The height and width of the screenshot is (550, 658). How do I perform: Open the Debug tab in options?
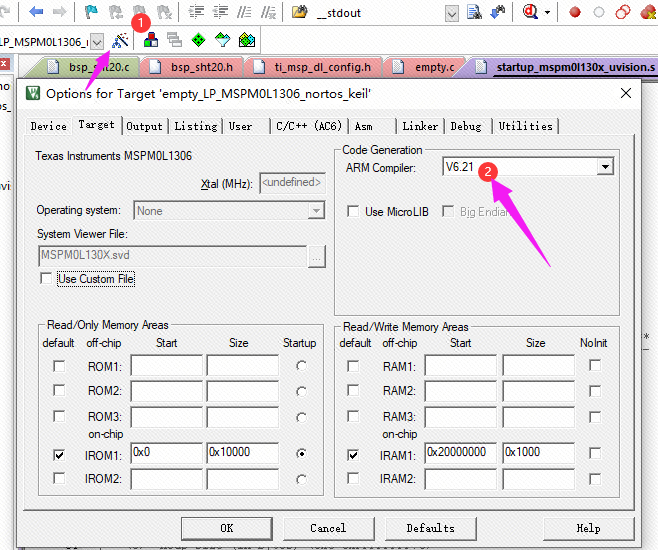point(465,126)
